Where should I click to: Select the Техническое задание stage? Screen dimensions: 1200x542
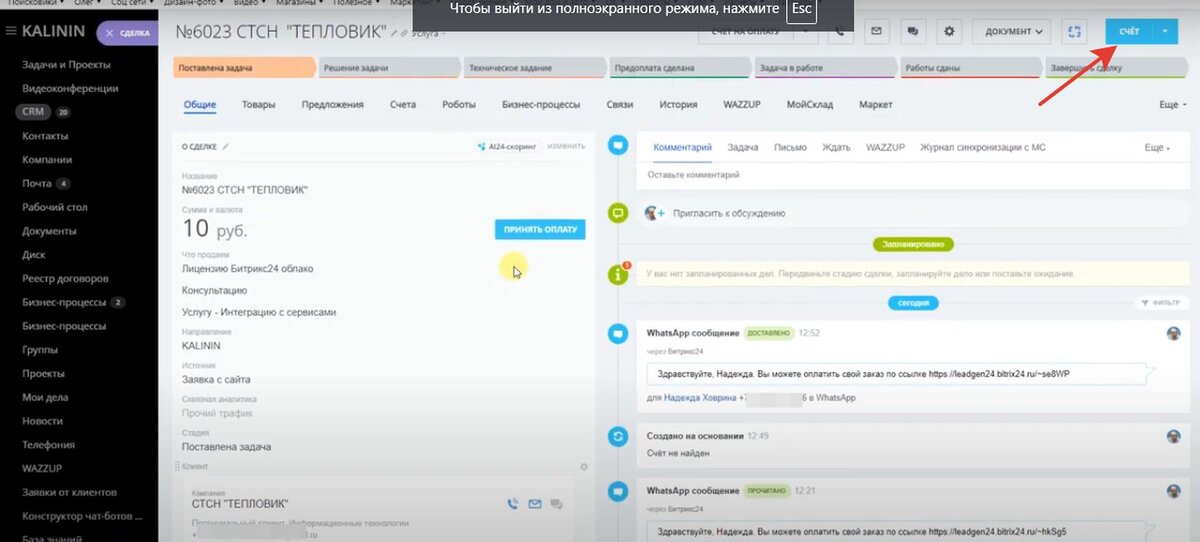pyautogui.click(x=533, y=68)
